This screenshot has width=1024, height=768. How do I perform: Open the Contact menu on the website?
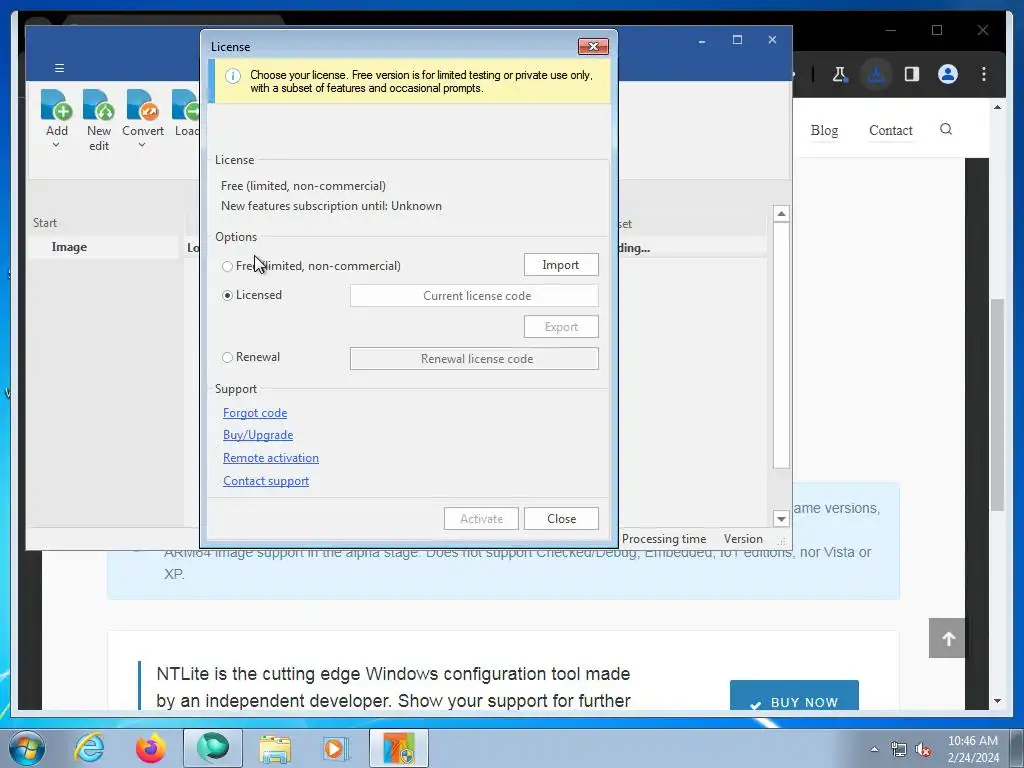coord(891,130)
